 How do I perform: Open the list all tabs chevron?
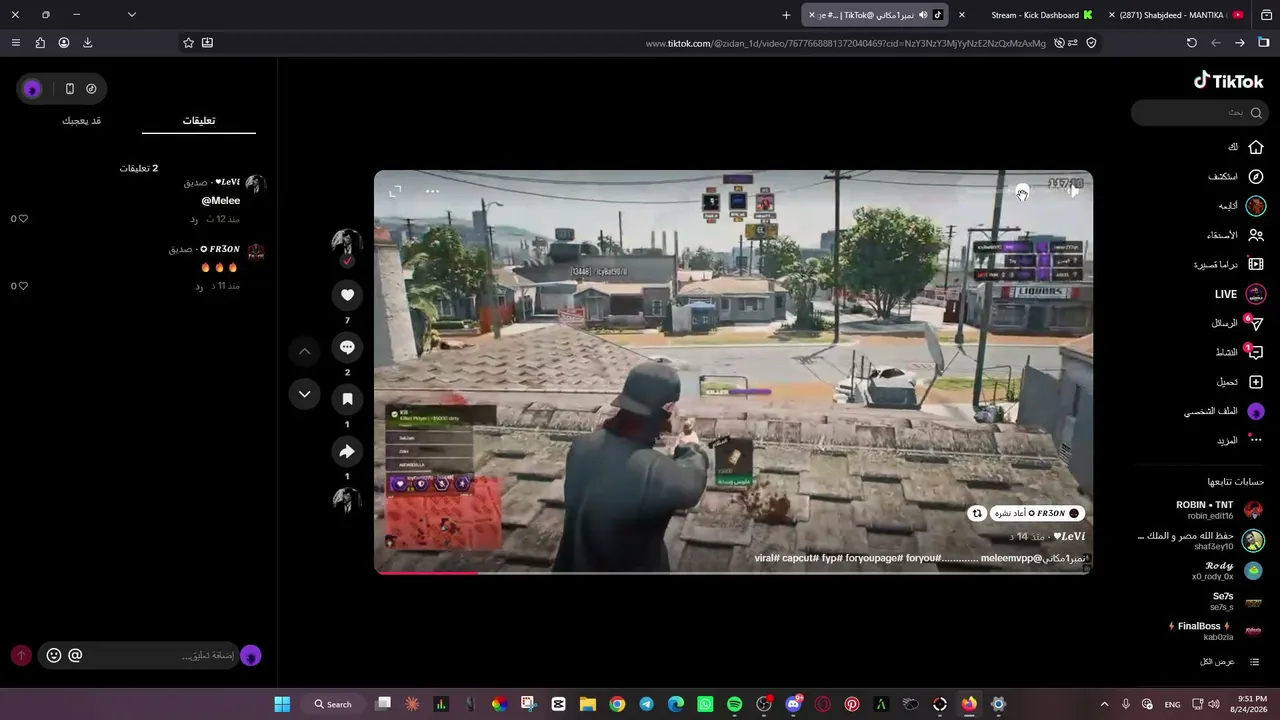pos(131,15)
